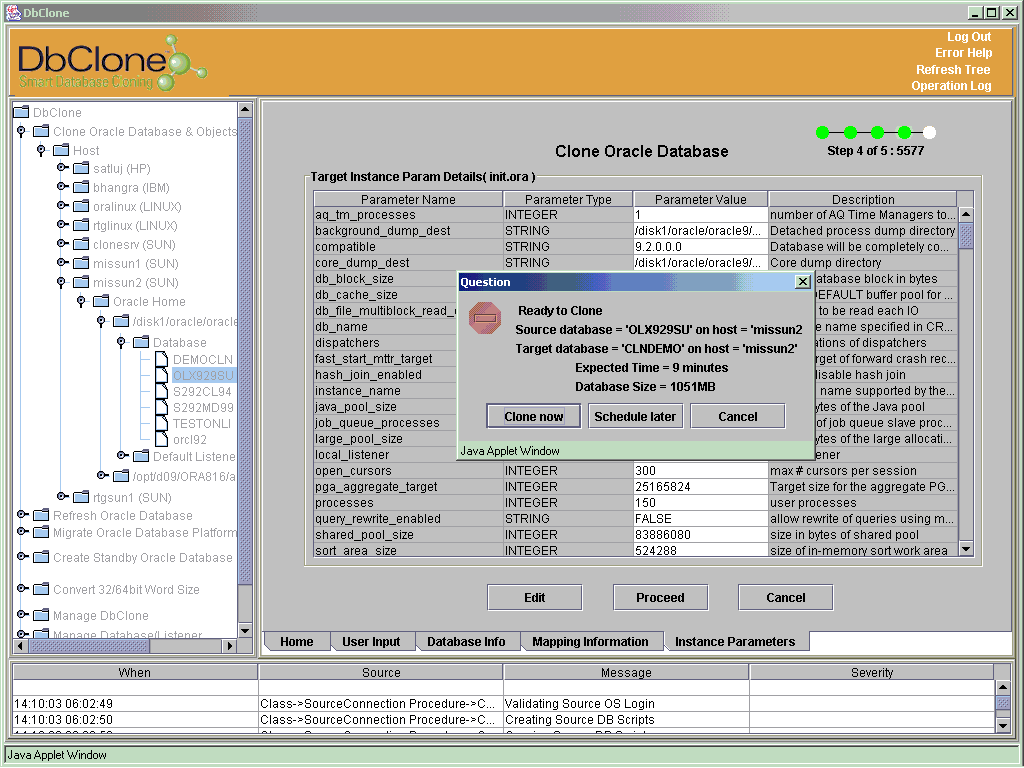1024x768 pixels.
Task: Expand the rtgsun1 (SUN) host node
Action: point(62,496)
